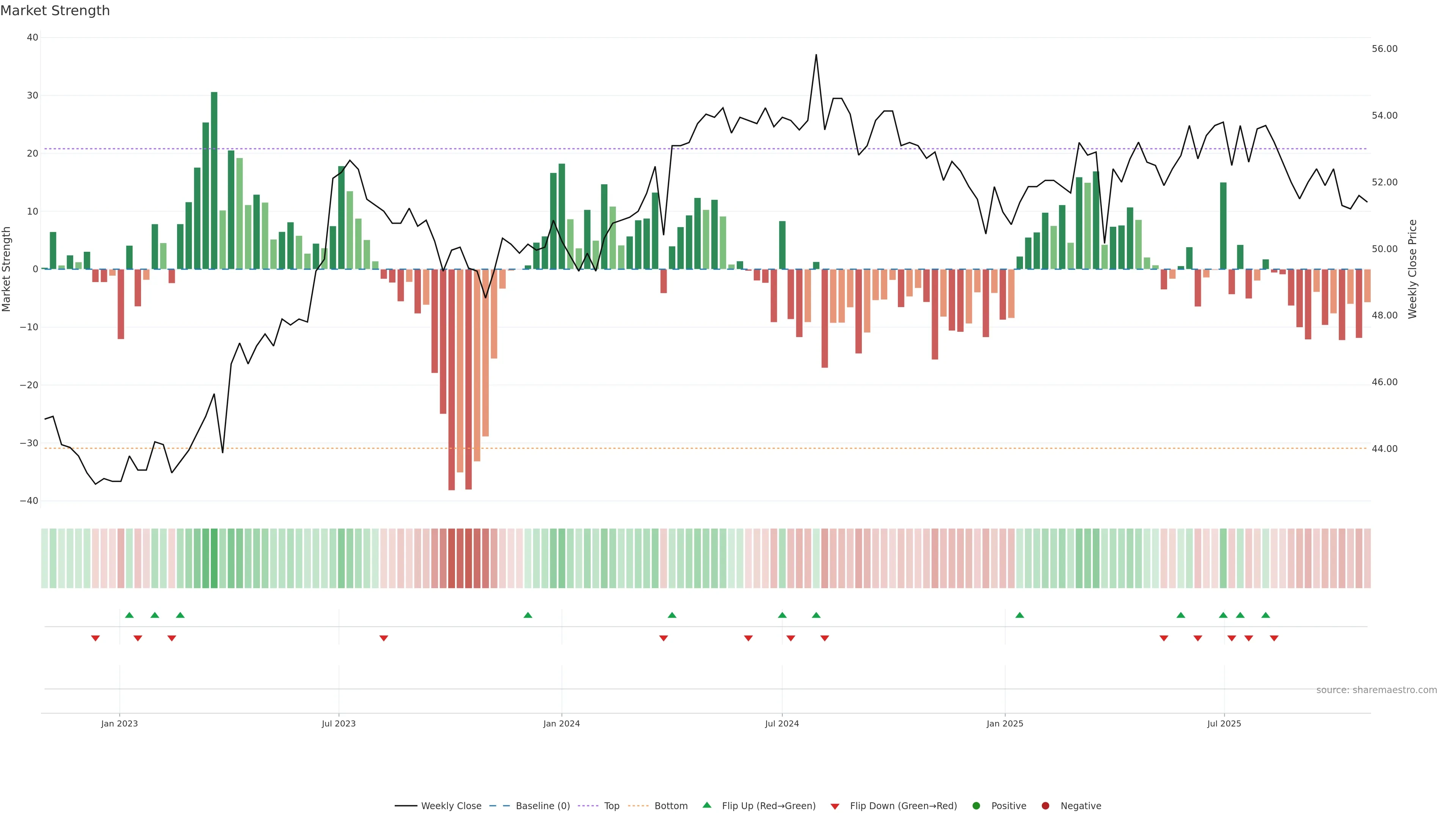Click the Jul 2025 x-axis label

click(1224, 723)
